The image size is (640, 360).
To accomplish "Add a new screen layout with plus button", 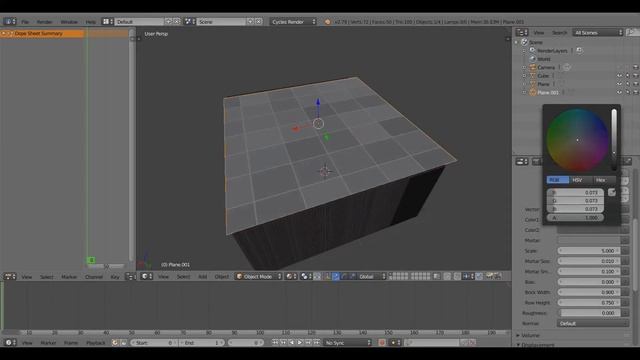I will [168, 21].
